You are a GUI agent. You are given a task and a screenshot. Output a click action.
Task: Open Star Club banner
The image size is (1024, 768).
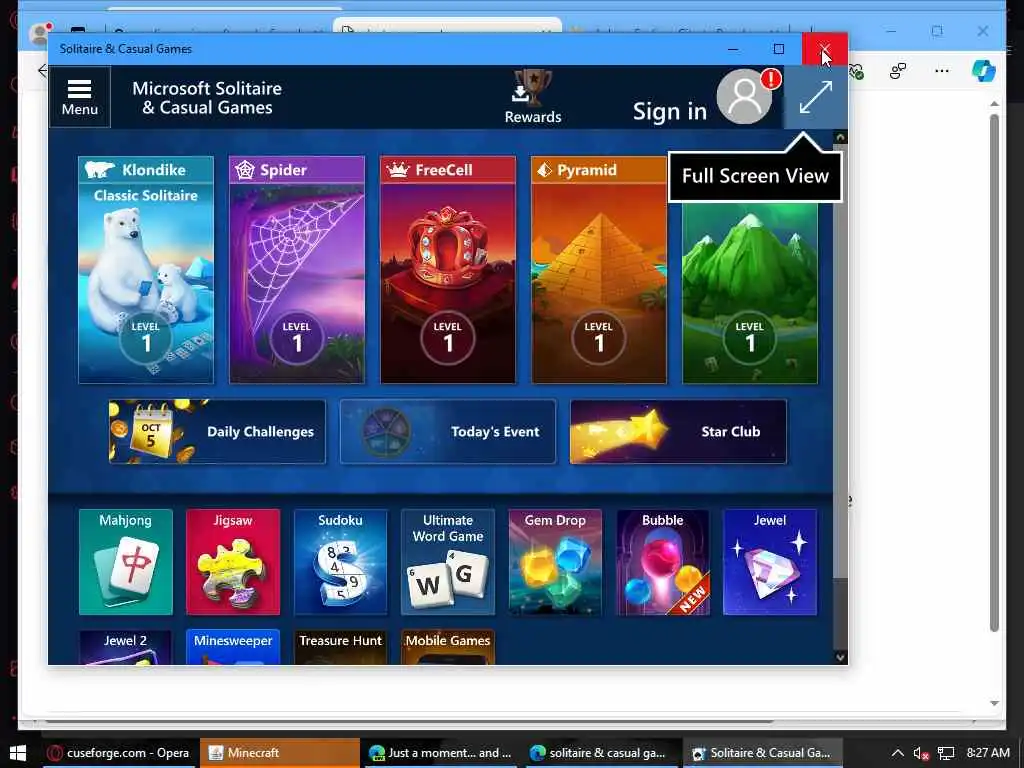[x=679, y=432]
